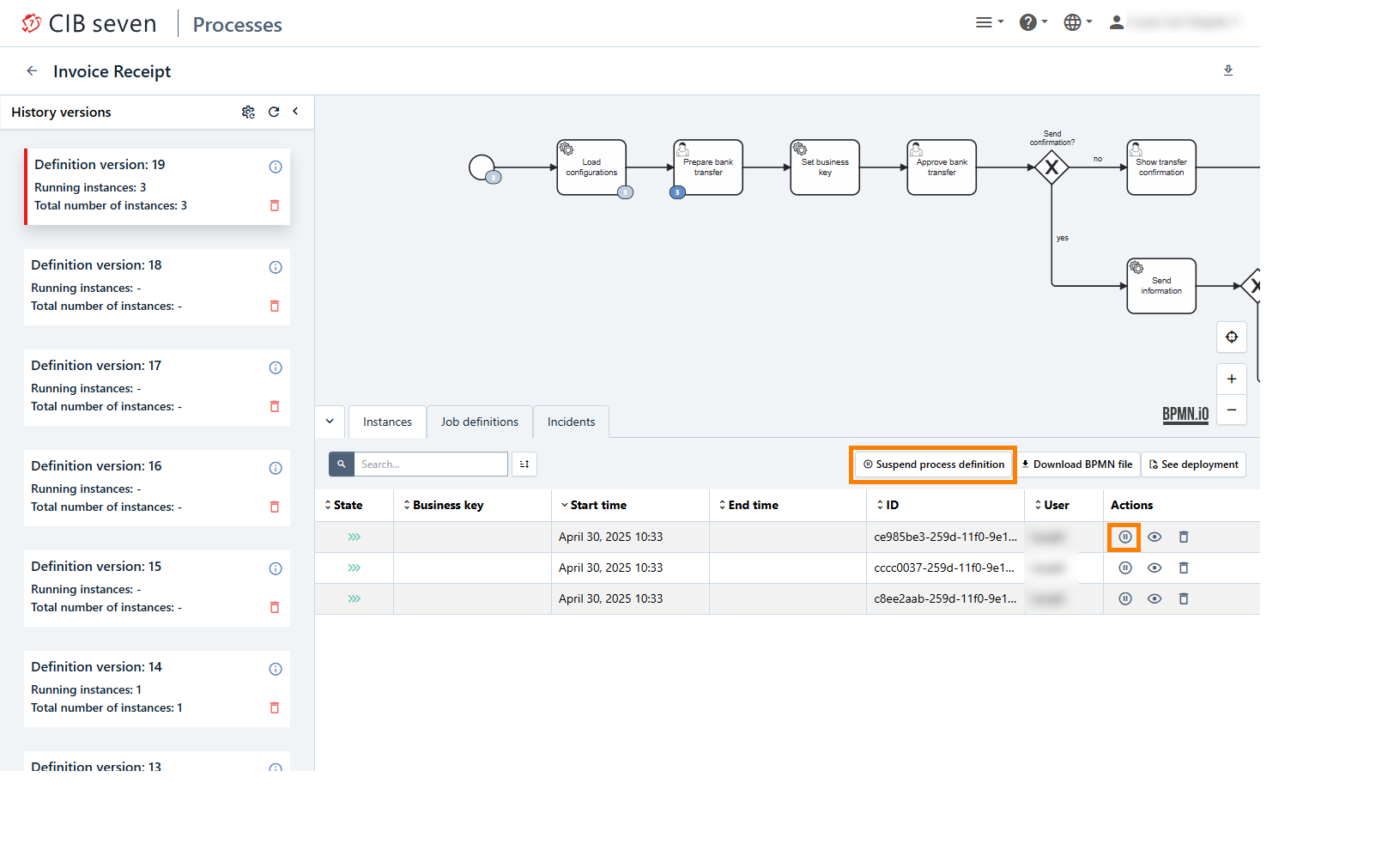Click the instance Search input field
Image resolution: width=1400 pixels, height=856 pixels.
(430, 464)
